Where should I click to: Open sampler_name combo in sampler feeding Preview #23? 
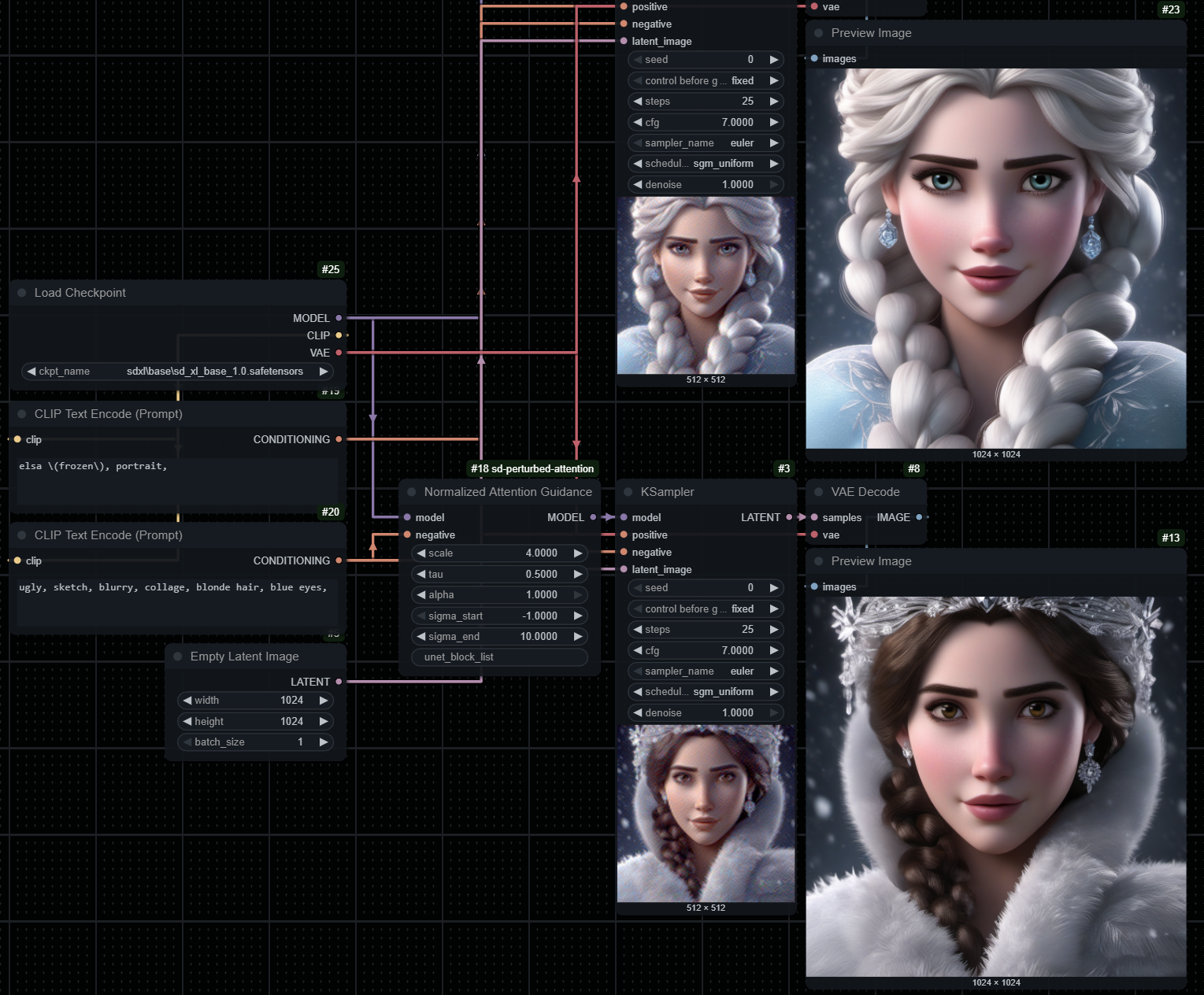[x=706, y=143]
